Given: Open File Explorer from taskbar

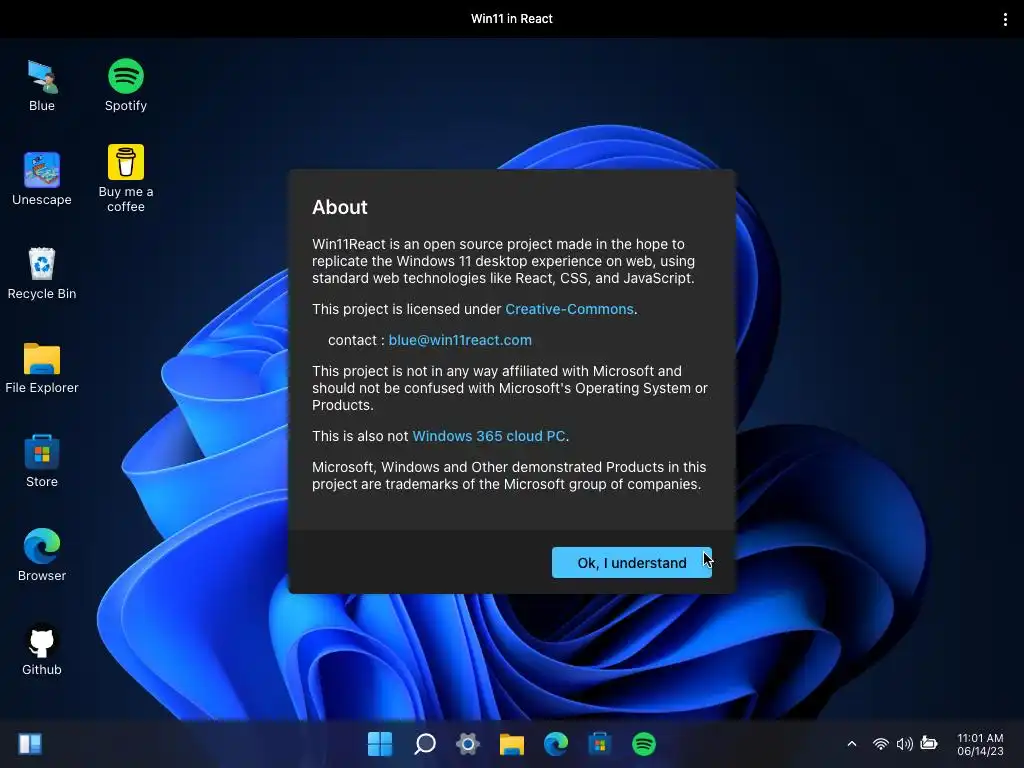Looking at the screenshot, I should coord(512,744).
